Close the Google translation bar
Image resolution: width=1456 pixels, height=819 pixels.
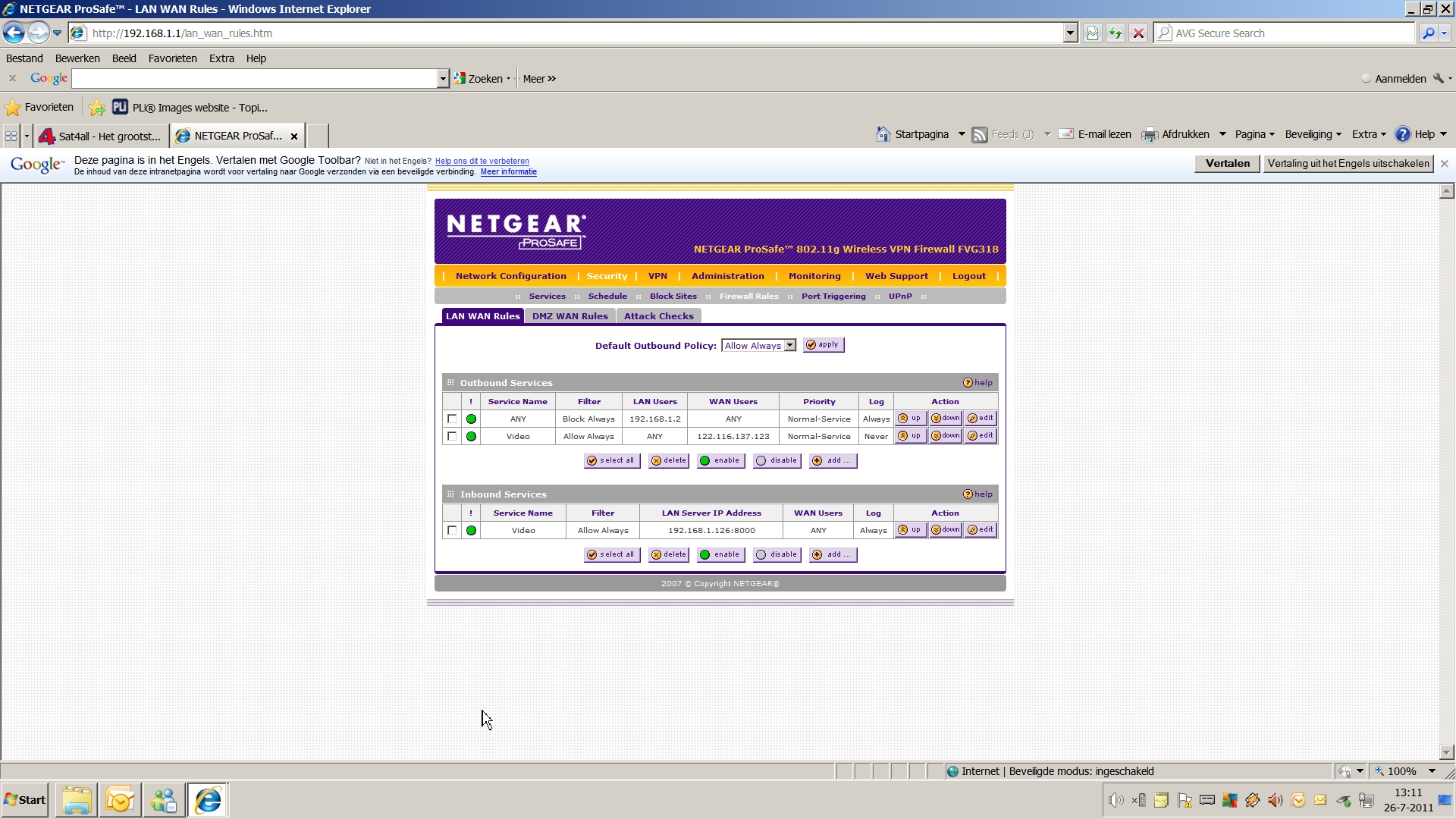tap(1445, 164)
